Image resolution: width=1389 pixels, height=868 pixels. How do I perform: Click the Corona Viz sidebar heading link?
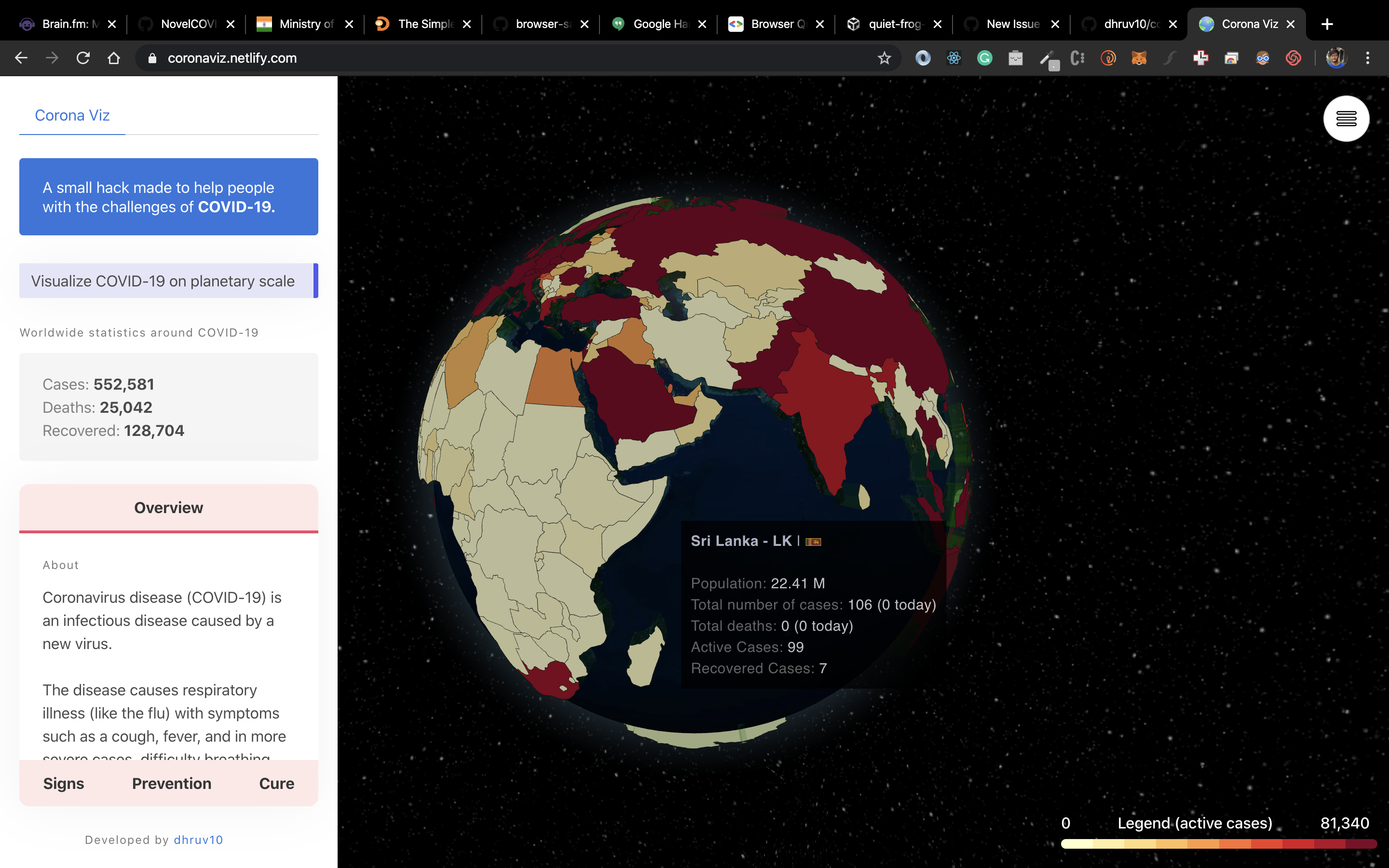72,115
